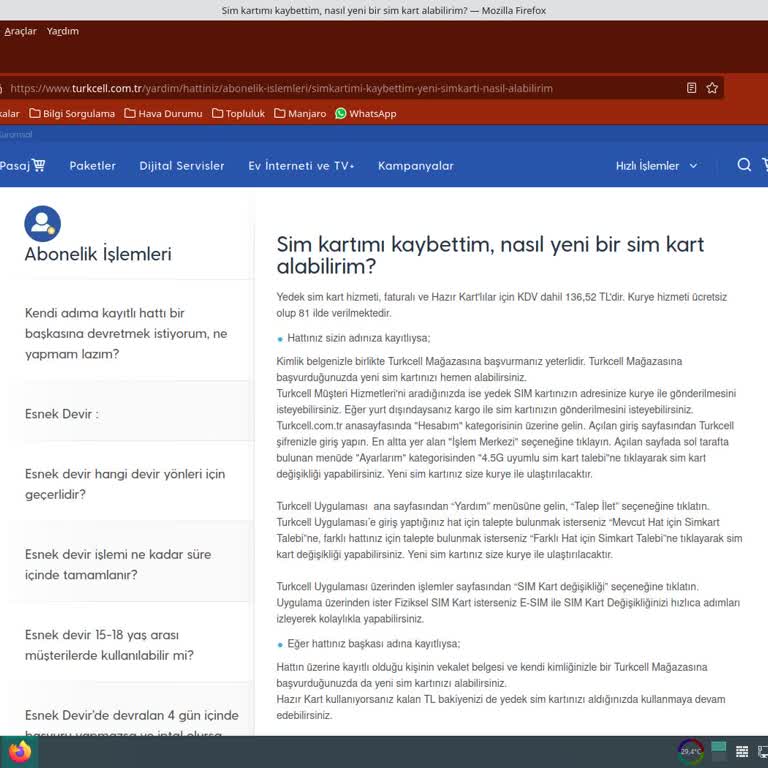Open the Abonelik İşlemleri heading link
The height and width of the screenshot is (768, 768).
pos(98,254)
